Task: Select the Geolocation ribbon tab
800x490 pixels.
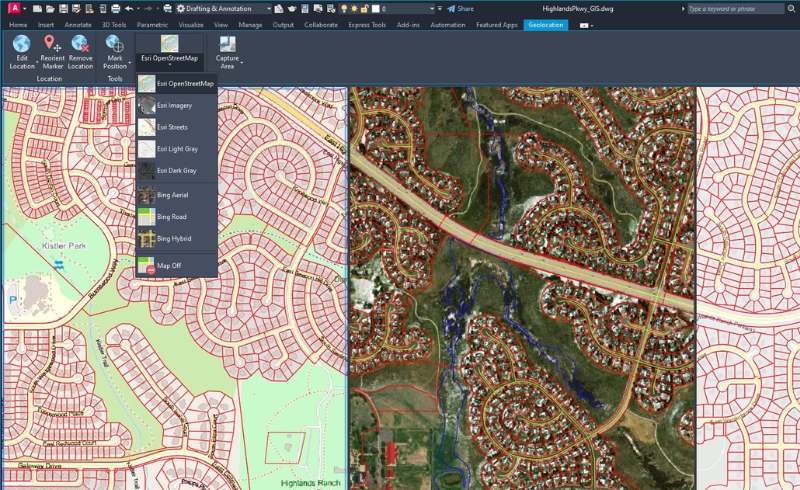Action: tap(545, 24)
